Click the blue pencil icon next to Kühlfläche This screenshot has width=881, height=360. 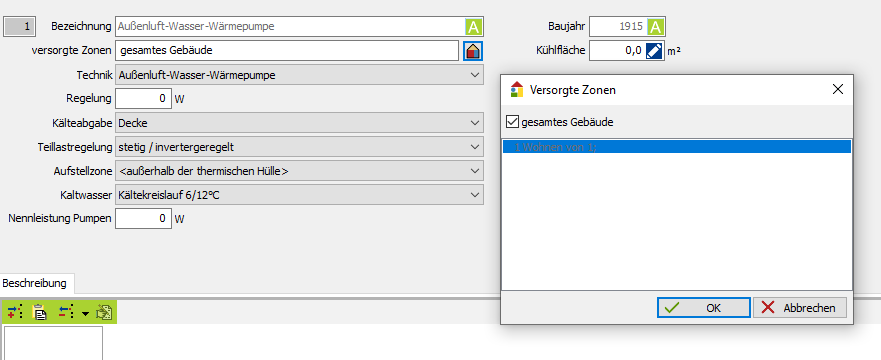[654, 51]
